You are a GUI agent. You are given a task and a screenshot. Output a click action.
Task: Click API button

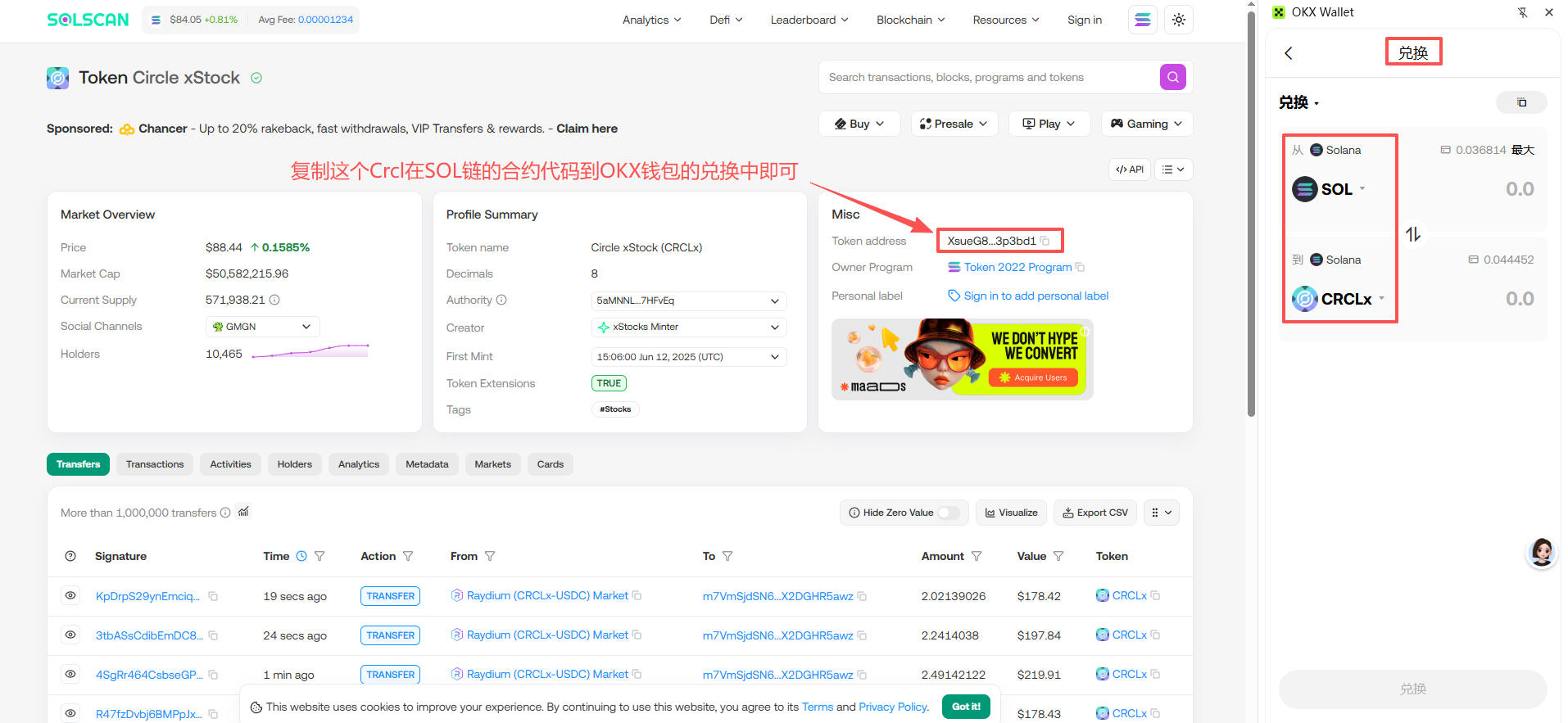pyautogui.click(x=1129, y=169)
